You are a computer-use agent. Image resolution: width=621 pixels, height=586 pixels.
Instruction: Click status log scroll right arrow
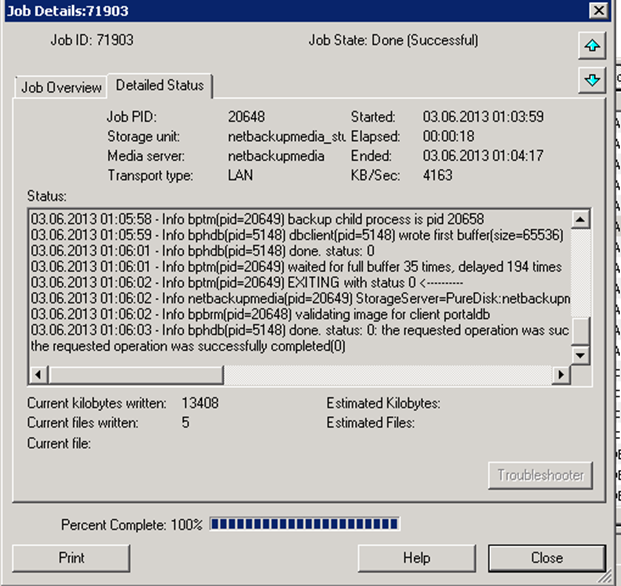tap(561, 375)
